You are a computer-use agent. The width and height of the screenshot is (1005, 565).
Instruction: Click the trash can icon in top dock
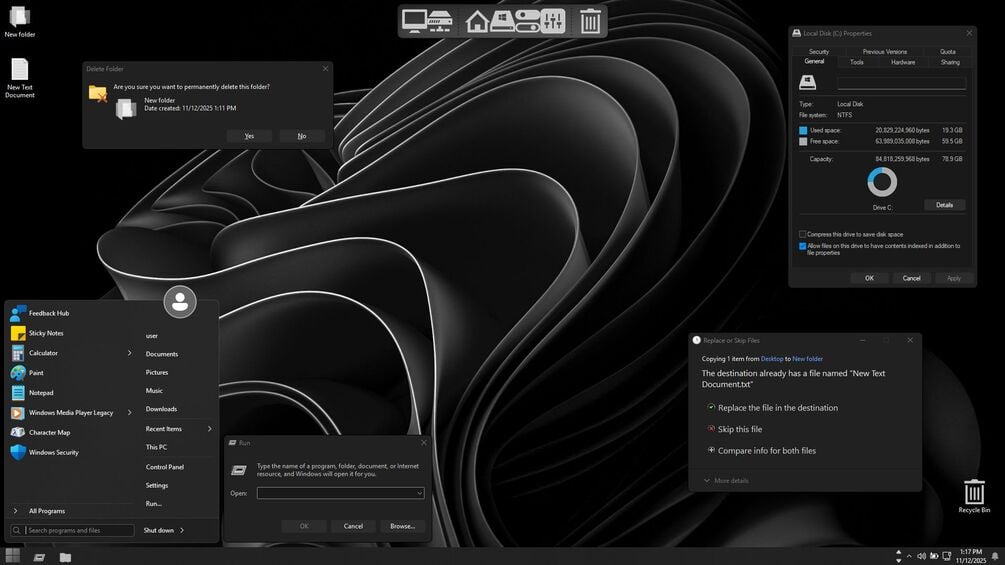[590, 20]
